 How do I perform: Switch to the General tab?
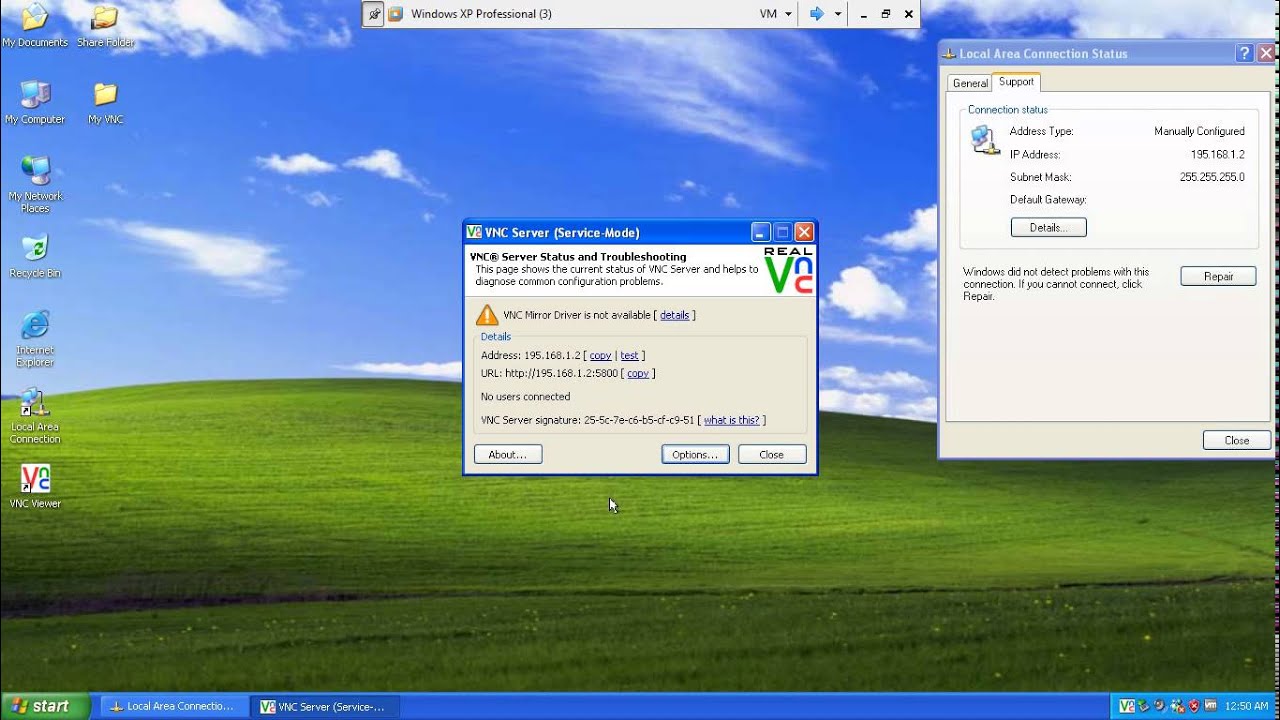click(x=970, y=83)
